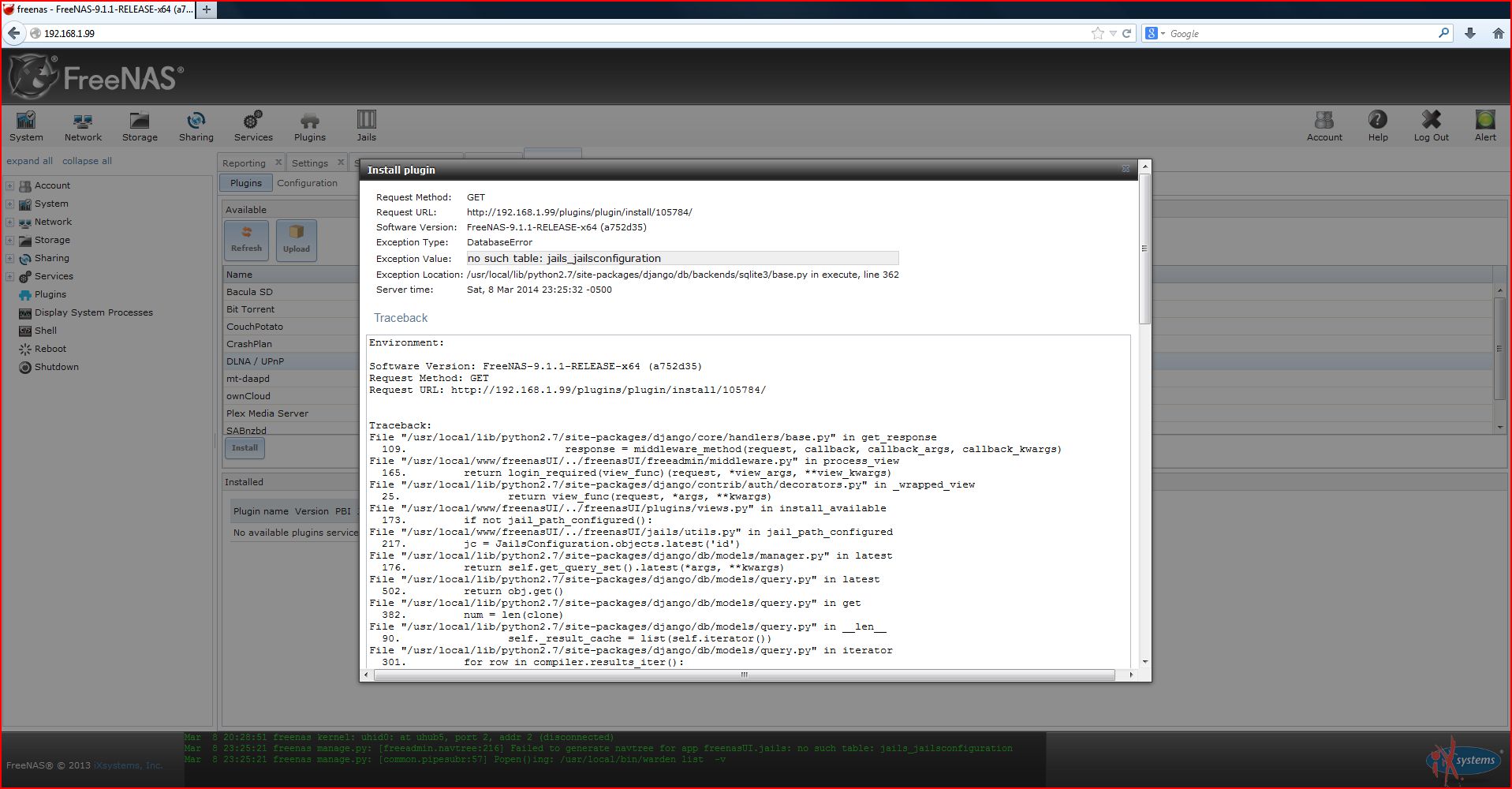Click the collapse all link
Image resolution: width=1512 pixels, height=789 pixels.
(87, 161)
